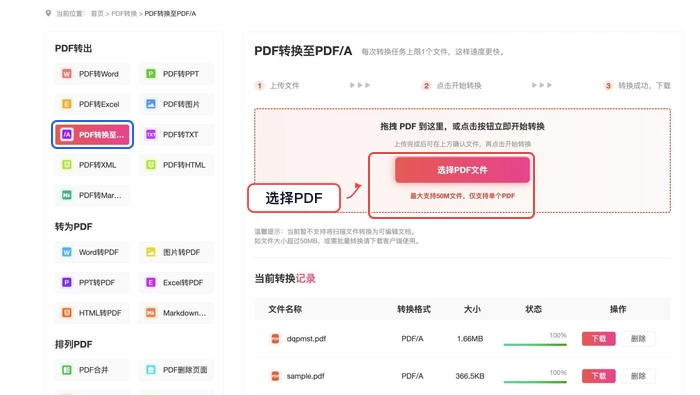Viewport: 700px width, 395px height.
Task: Click the dqpmst.pdf progress bar
Action: (535, 344)
